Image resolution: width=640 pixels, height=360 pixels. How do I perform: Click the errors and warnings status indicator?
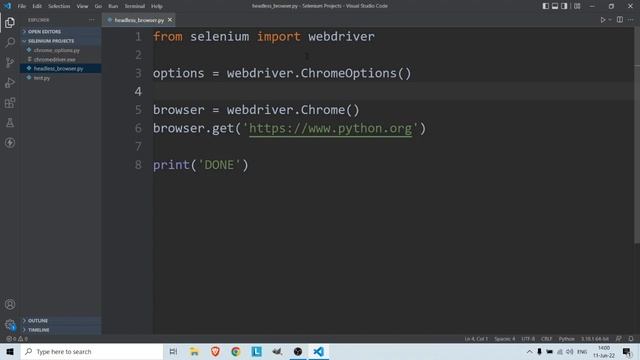[17, 339]
